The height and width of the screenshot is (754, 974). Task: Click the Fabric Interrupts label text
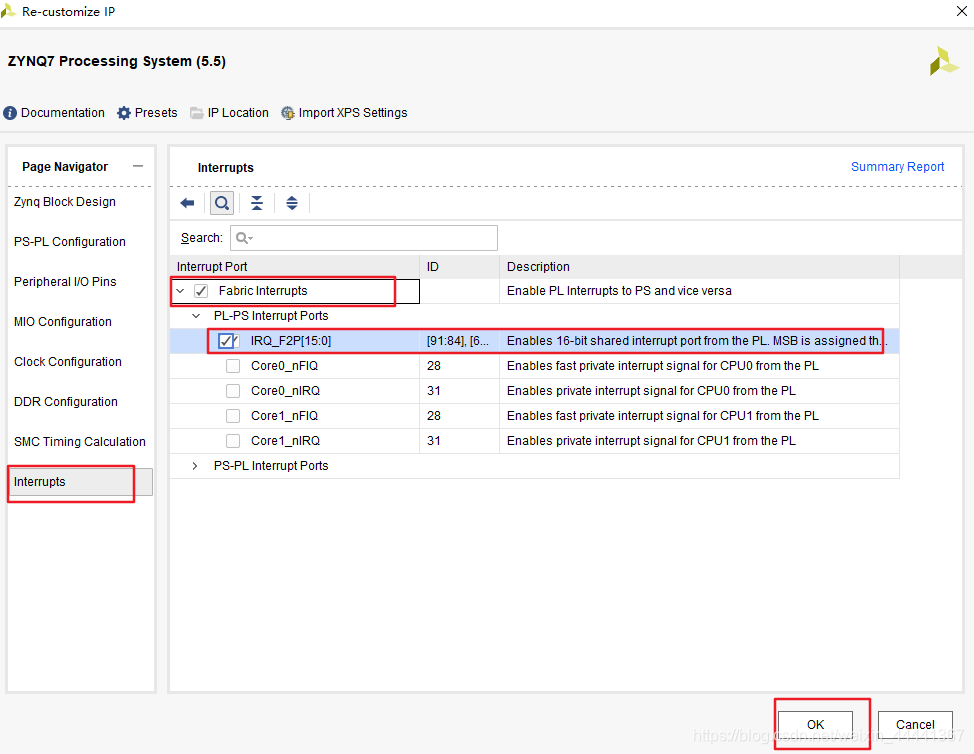263,291
